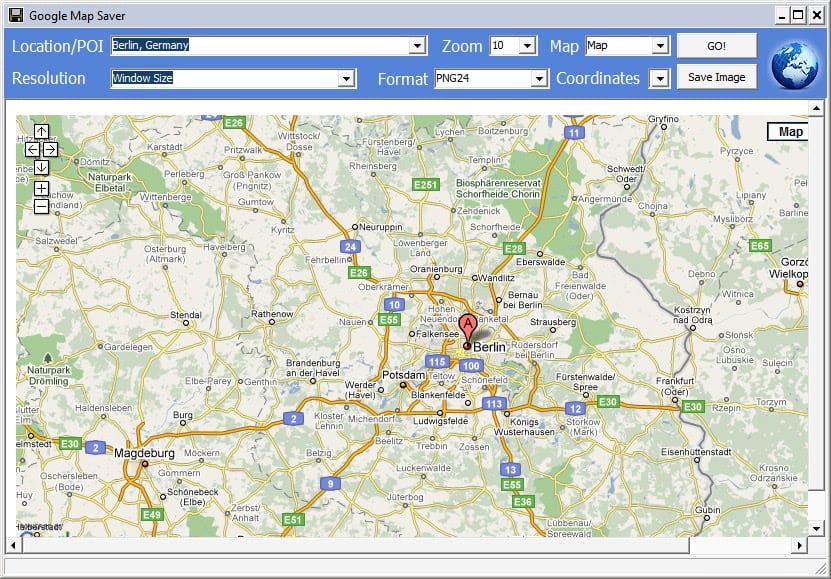Pan the map down with arrow button

41,167
